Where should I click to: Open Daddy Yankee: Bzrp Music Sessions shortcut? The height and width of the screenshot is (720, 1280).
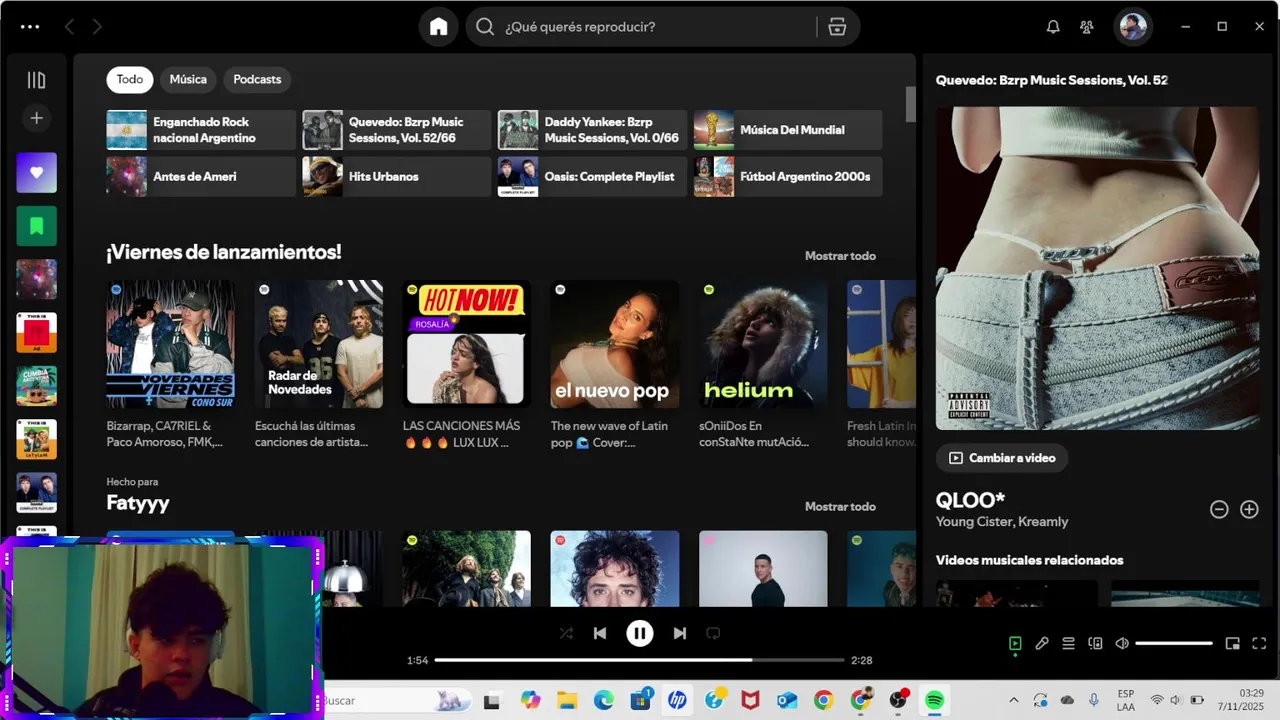pos(593,130)
